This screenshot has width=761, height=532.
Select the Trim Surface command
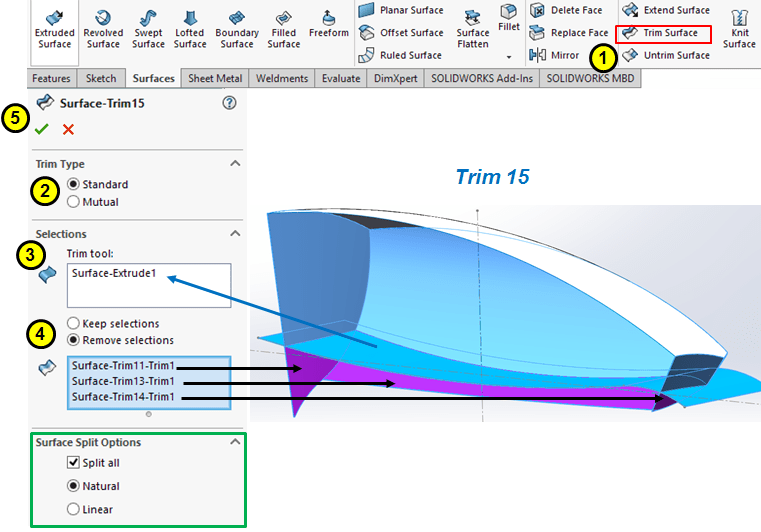(663, 33)
